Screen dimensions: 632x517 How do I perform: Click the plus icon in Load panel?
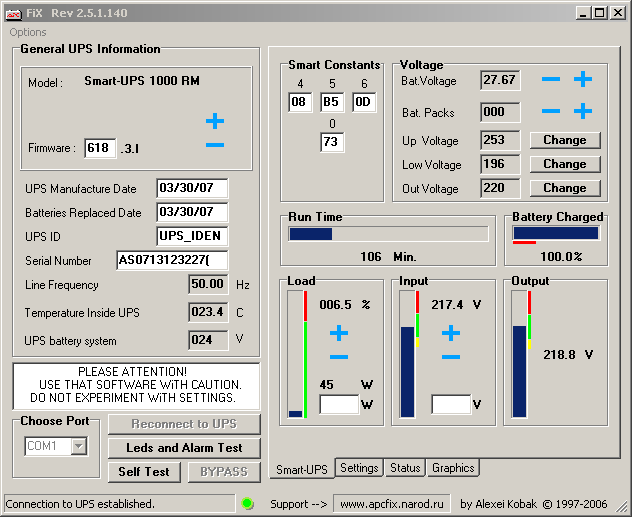point(339,333)
